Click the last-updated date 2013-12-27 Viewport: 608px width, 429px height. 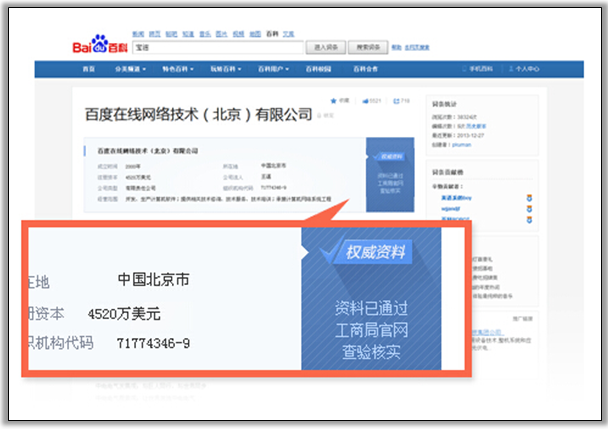point(470,135)
